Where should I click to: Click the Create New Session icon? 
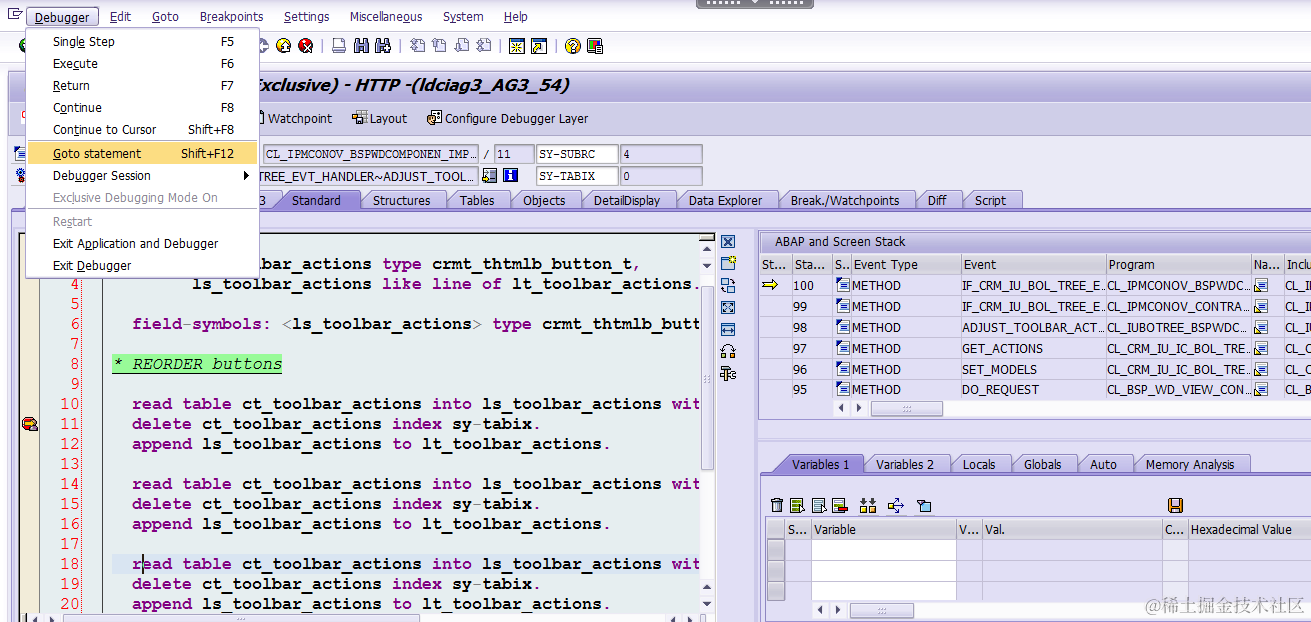516,46
